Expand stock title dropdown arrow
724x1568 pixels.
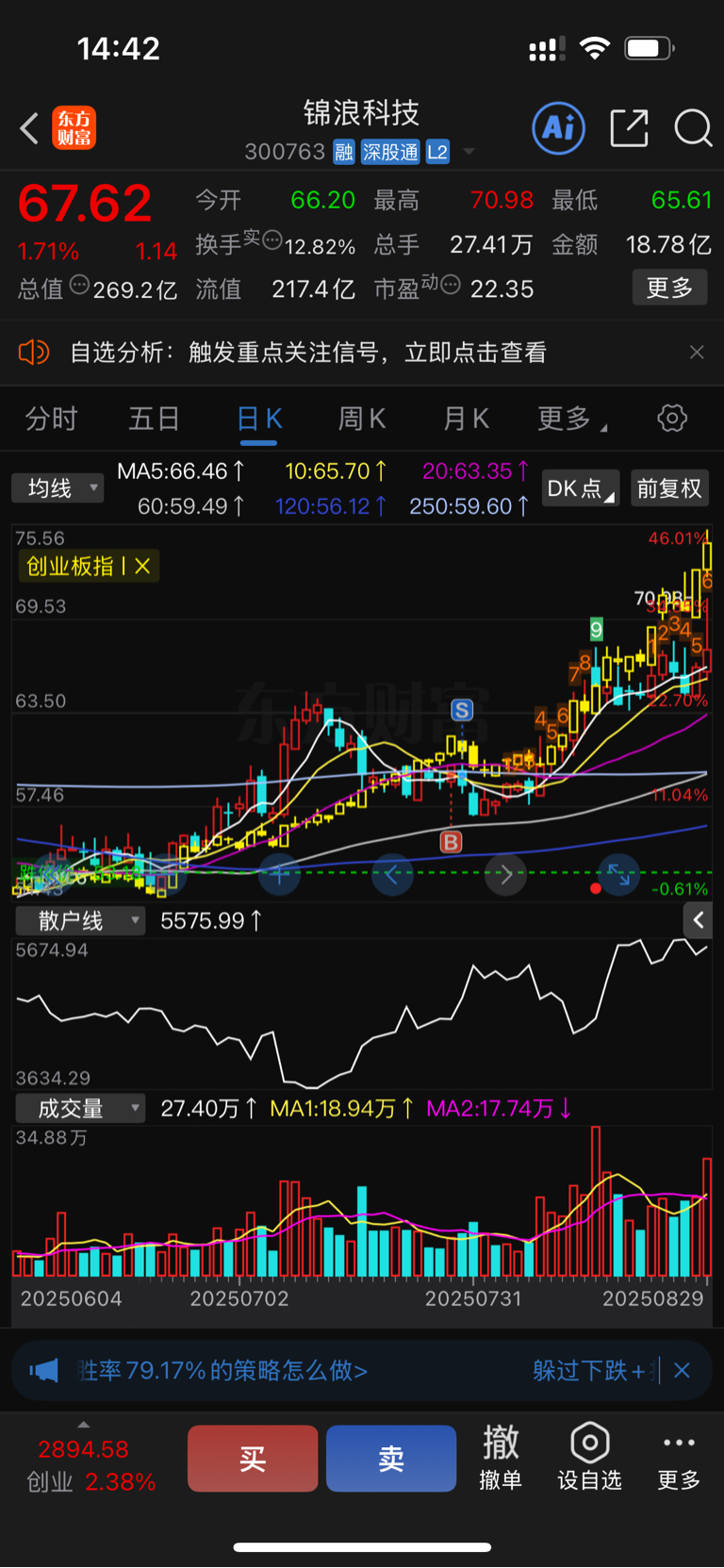(469, 152)
